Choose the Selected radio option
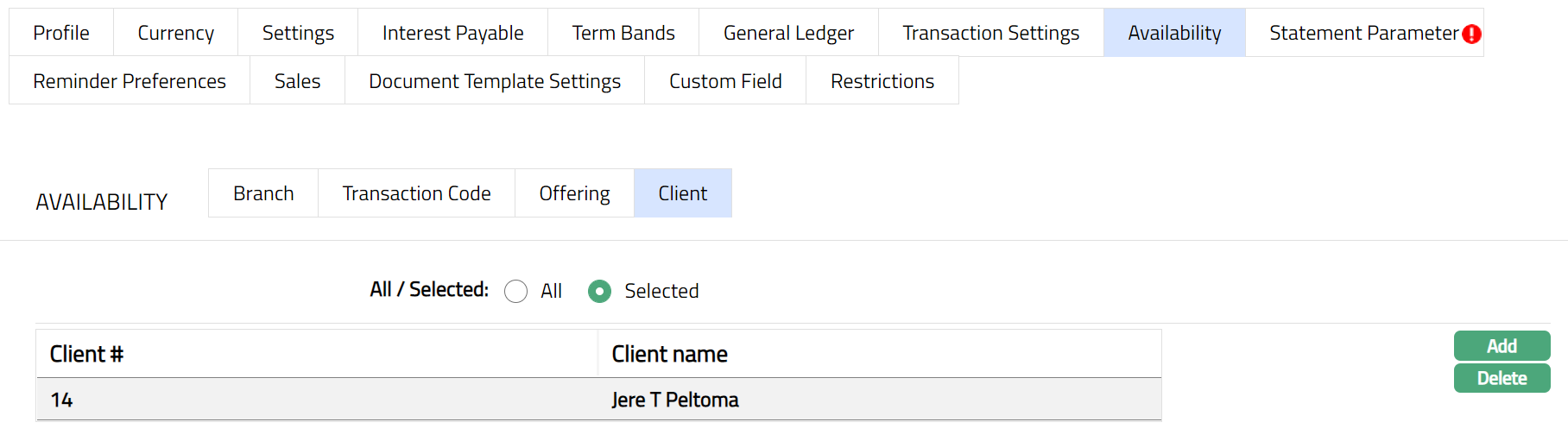Image resolution: width=1568 pixels, height=435 pixels. [x=599, y=292]
